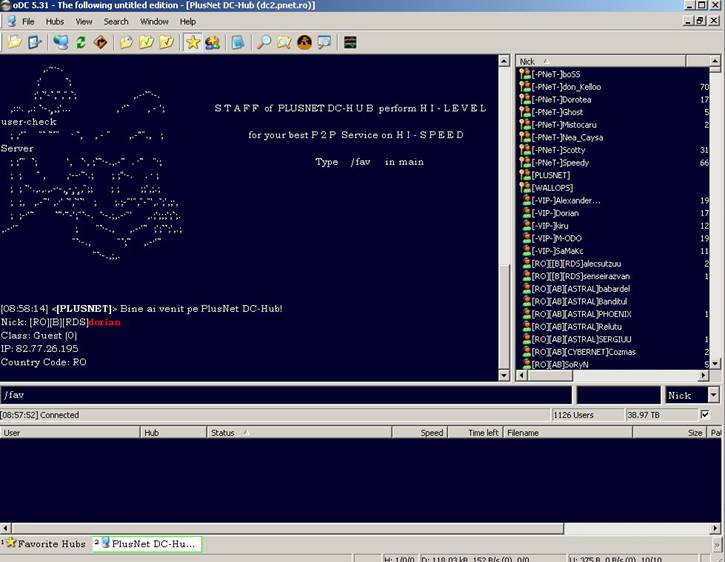The image size is (725, 562).
Task: Click the Public Hubs globe icon
Action: coord(61,42)
